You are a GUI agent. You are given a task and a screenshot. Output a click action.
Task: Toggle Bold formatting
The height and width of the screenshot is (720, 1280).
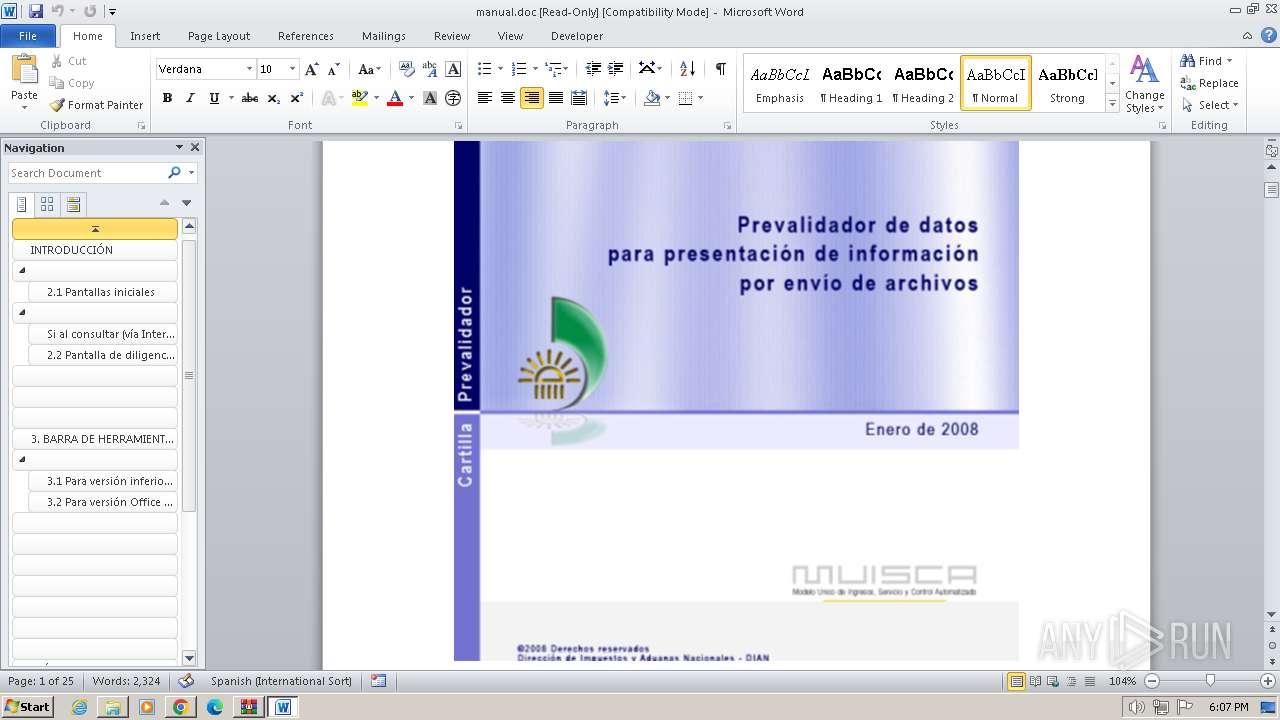coord(167,98)
